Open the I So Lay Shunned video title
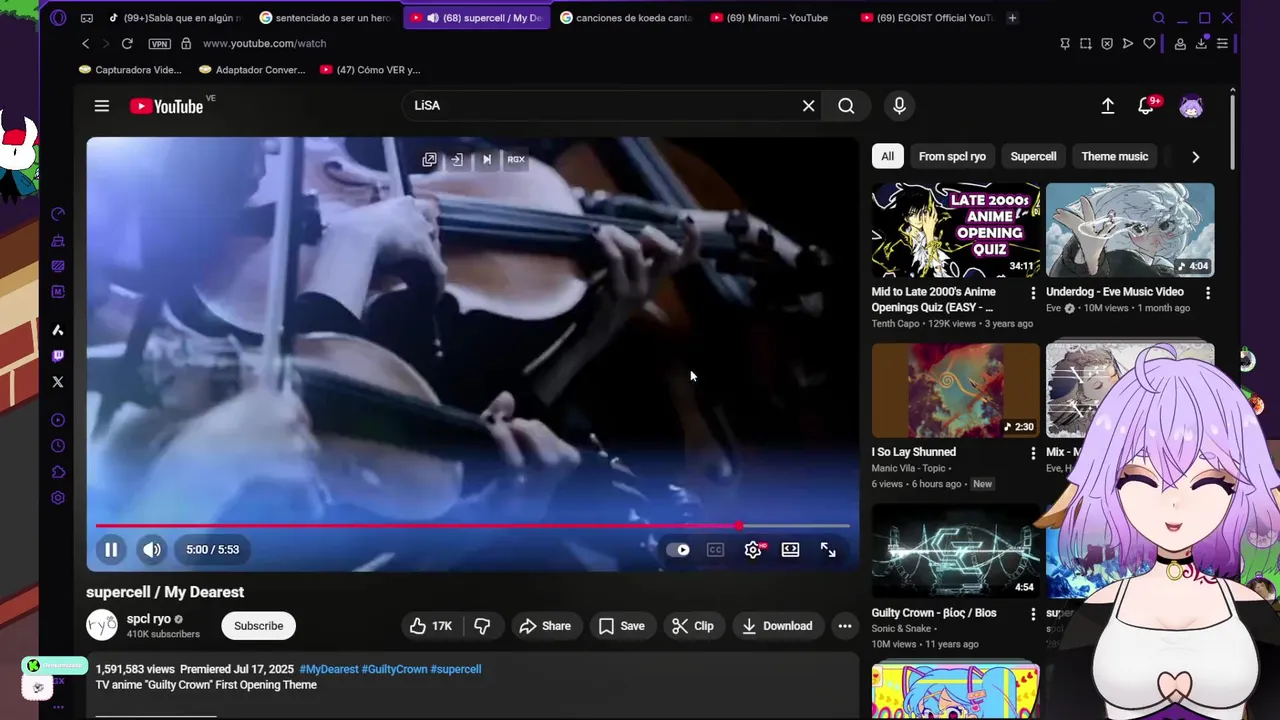1280x720 pixels. 914,452
